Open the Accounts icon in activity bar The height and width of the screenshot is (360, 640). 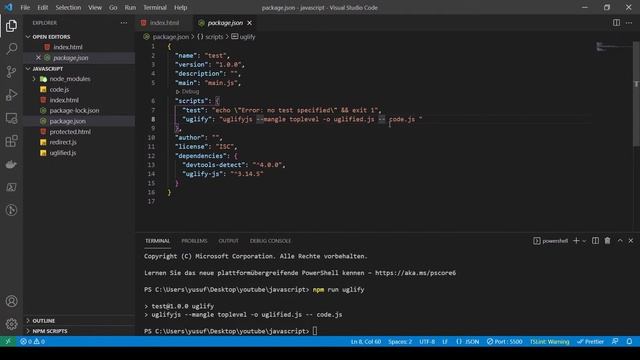(x=11, y=301)
